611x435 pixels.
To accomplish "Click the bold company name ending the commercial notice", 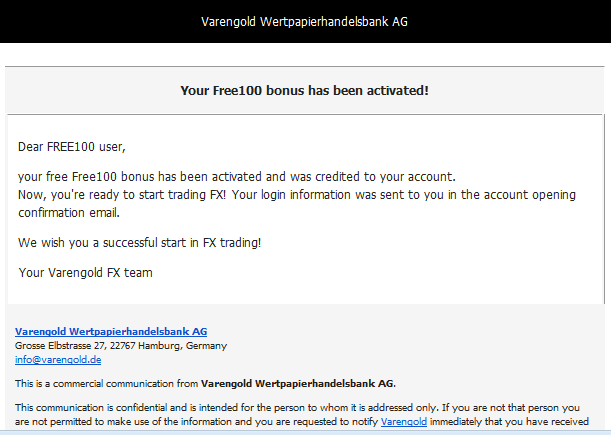I will [298, 384].
